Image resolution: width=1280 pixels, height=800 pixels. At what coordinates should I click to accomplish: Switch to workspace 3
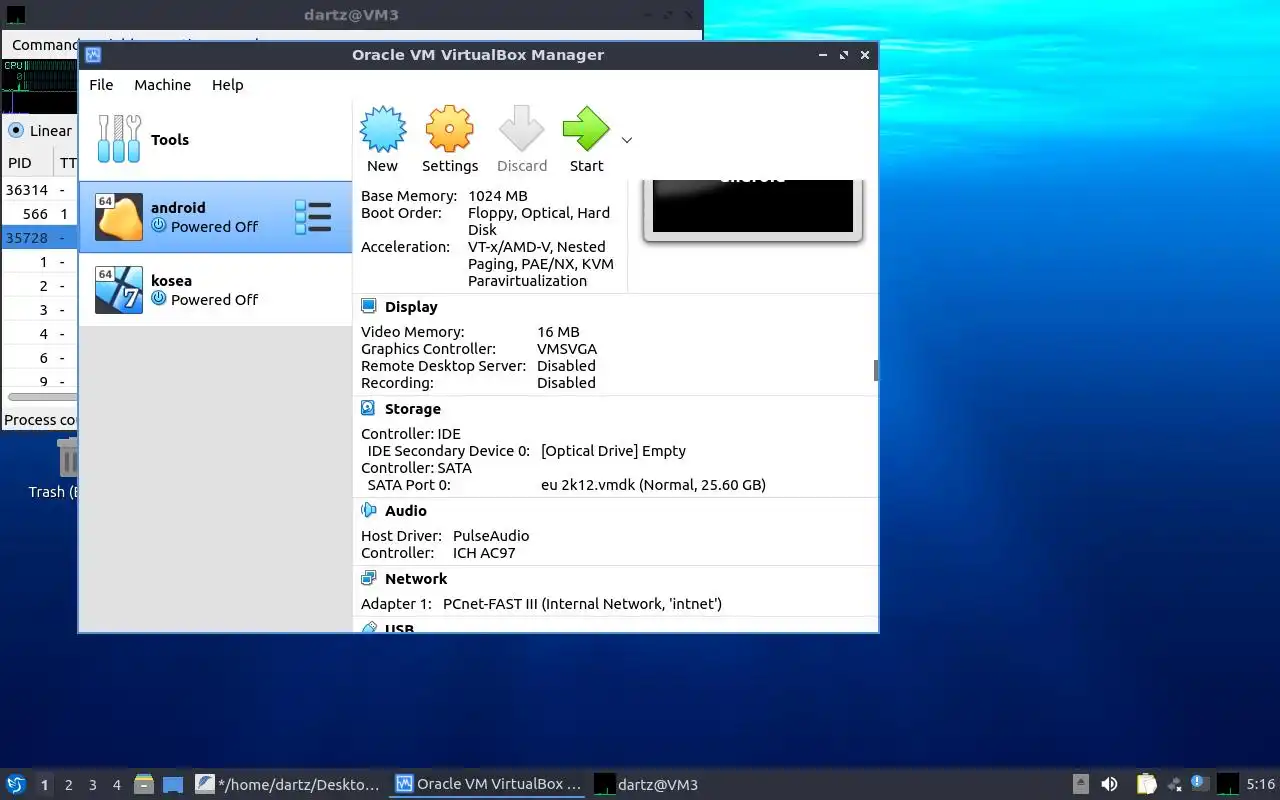[93, 785]
